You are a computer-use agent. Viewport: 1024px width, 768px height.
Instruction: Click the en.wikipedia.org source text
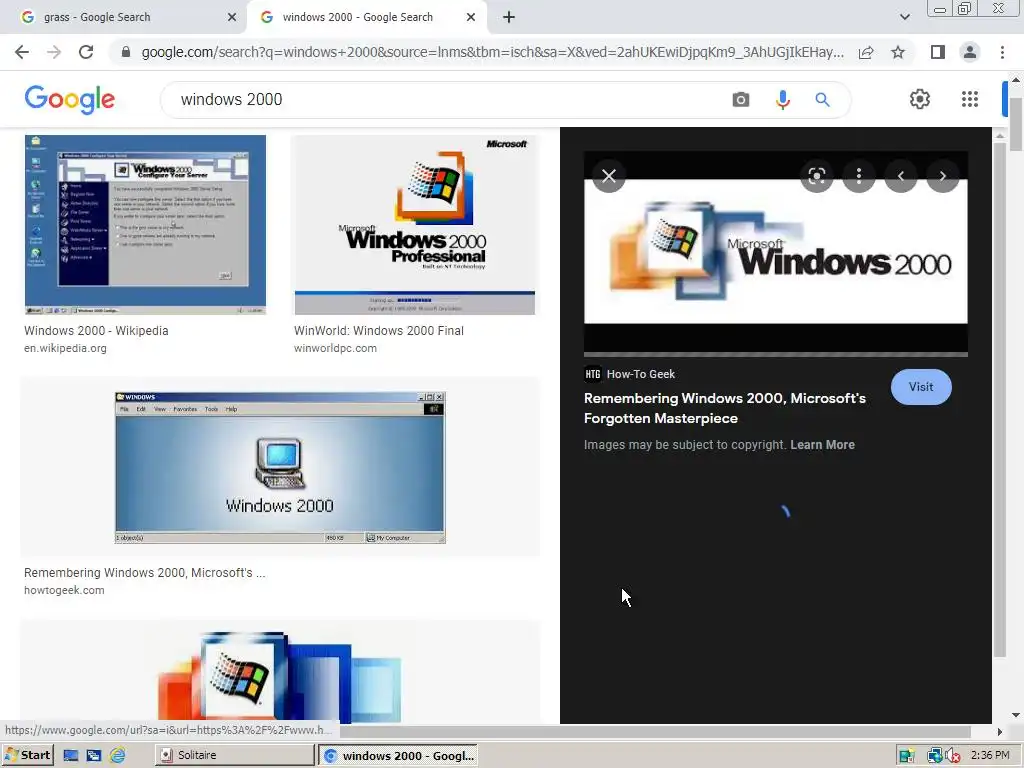[x=65, y=348]
